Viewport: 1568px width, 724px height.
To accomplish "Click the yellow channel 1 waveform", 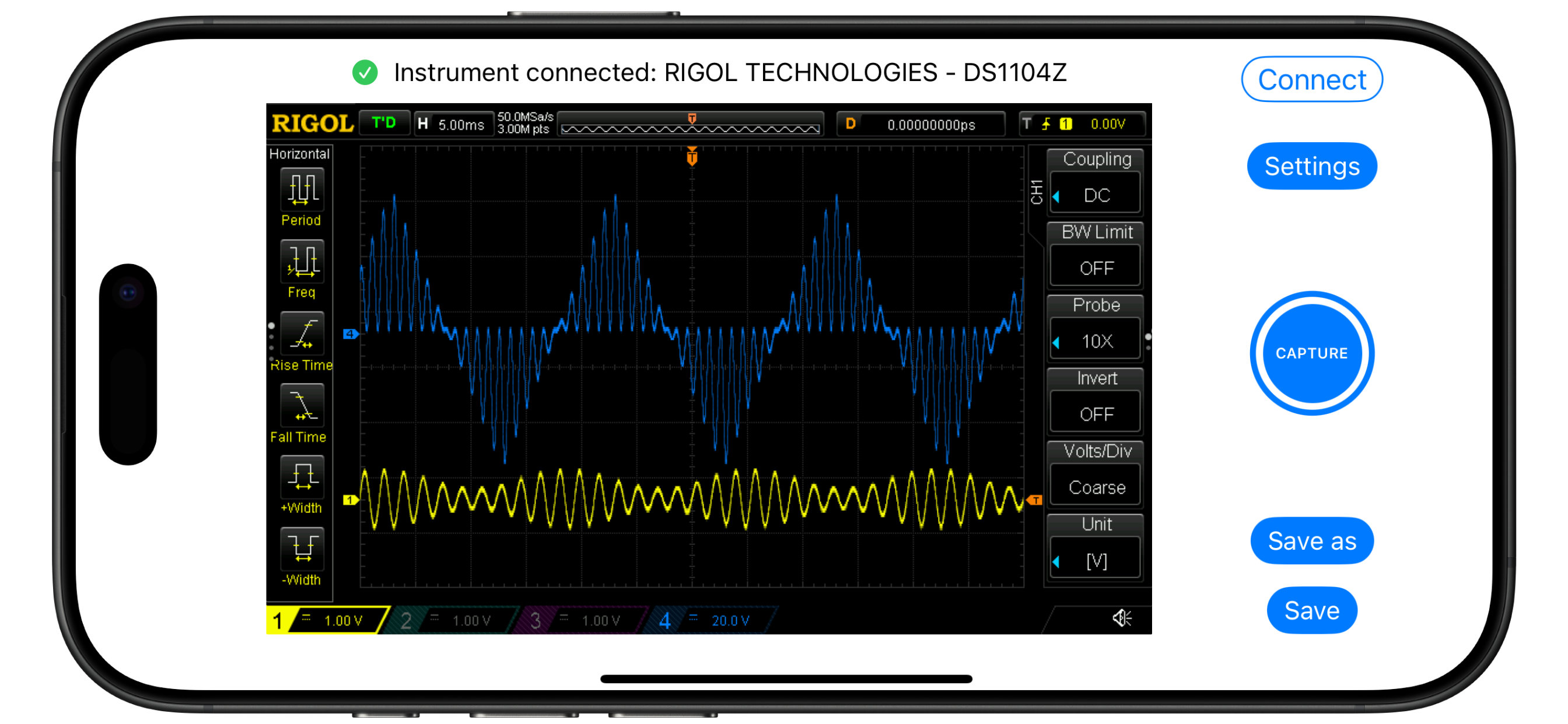I will [x=692, y=500].
